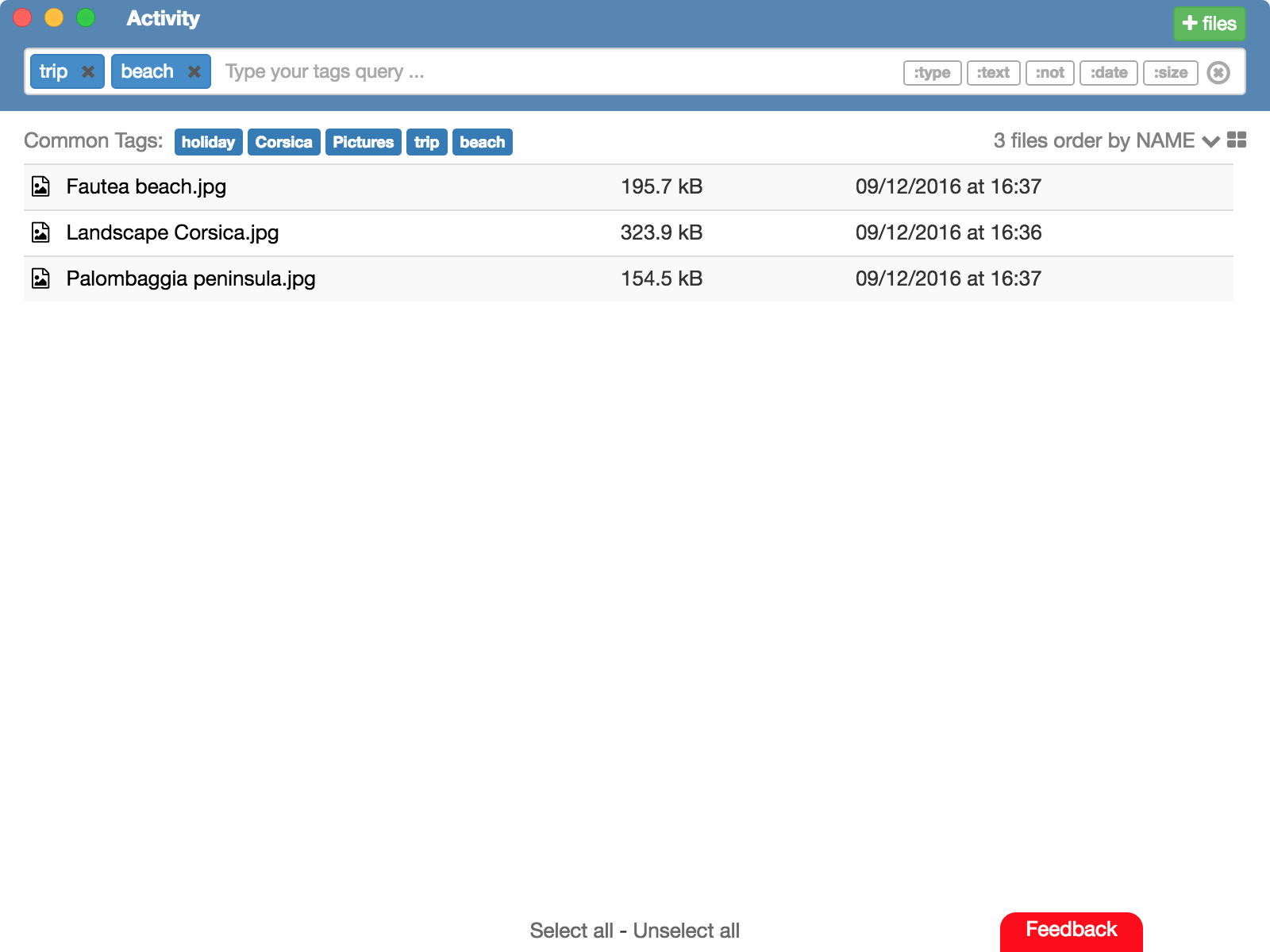Image resolution: width=1270 pixels, height=952 pixels.
Task: Open the Feedback form
Action: (x=1072, y=930)
